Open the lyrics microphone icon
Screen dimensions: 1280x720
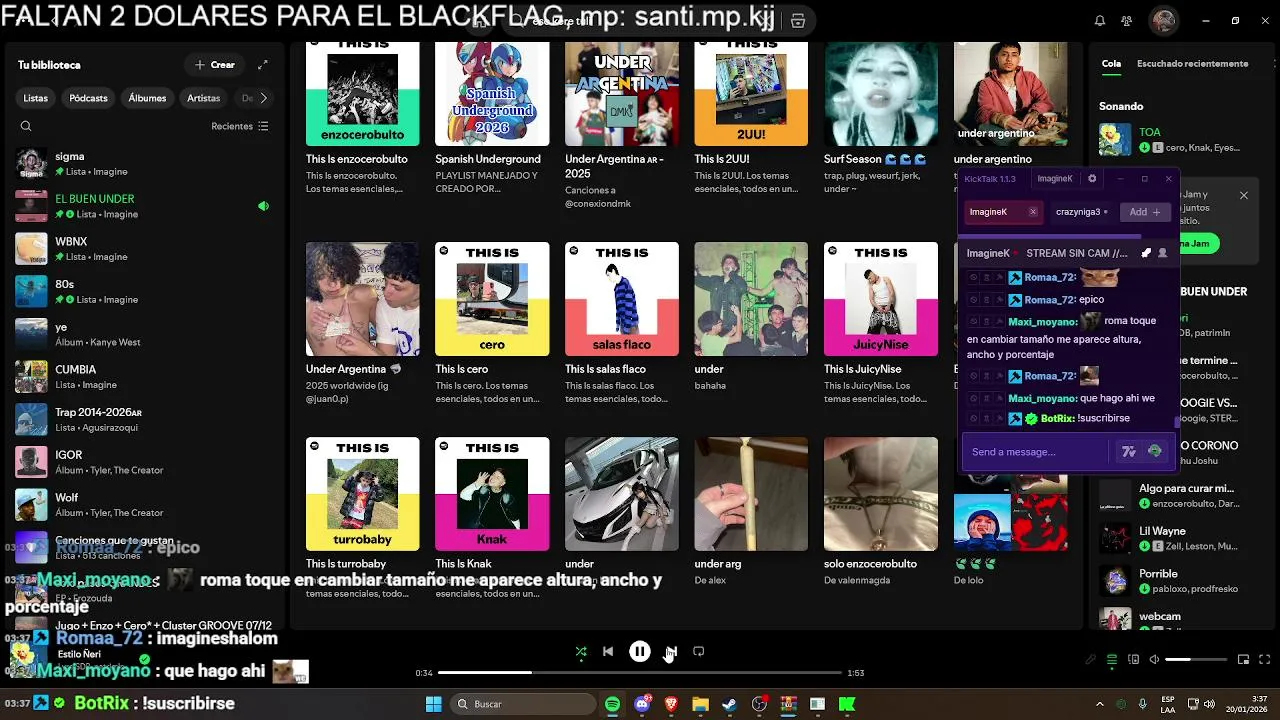[x=1091, y=660]
